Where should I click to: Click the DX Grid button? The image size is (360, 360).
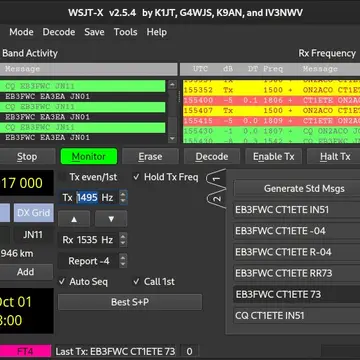coord(33,213)
